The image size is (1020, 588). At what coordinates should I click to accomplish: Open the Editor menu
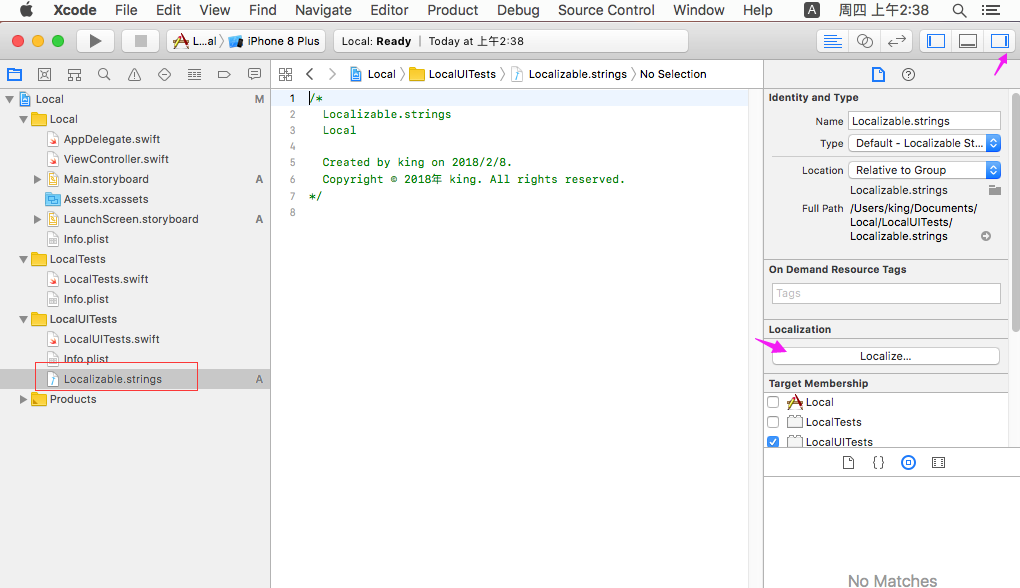click(389, 10)
